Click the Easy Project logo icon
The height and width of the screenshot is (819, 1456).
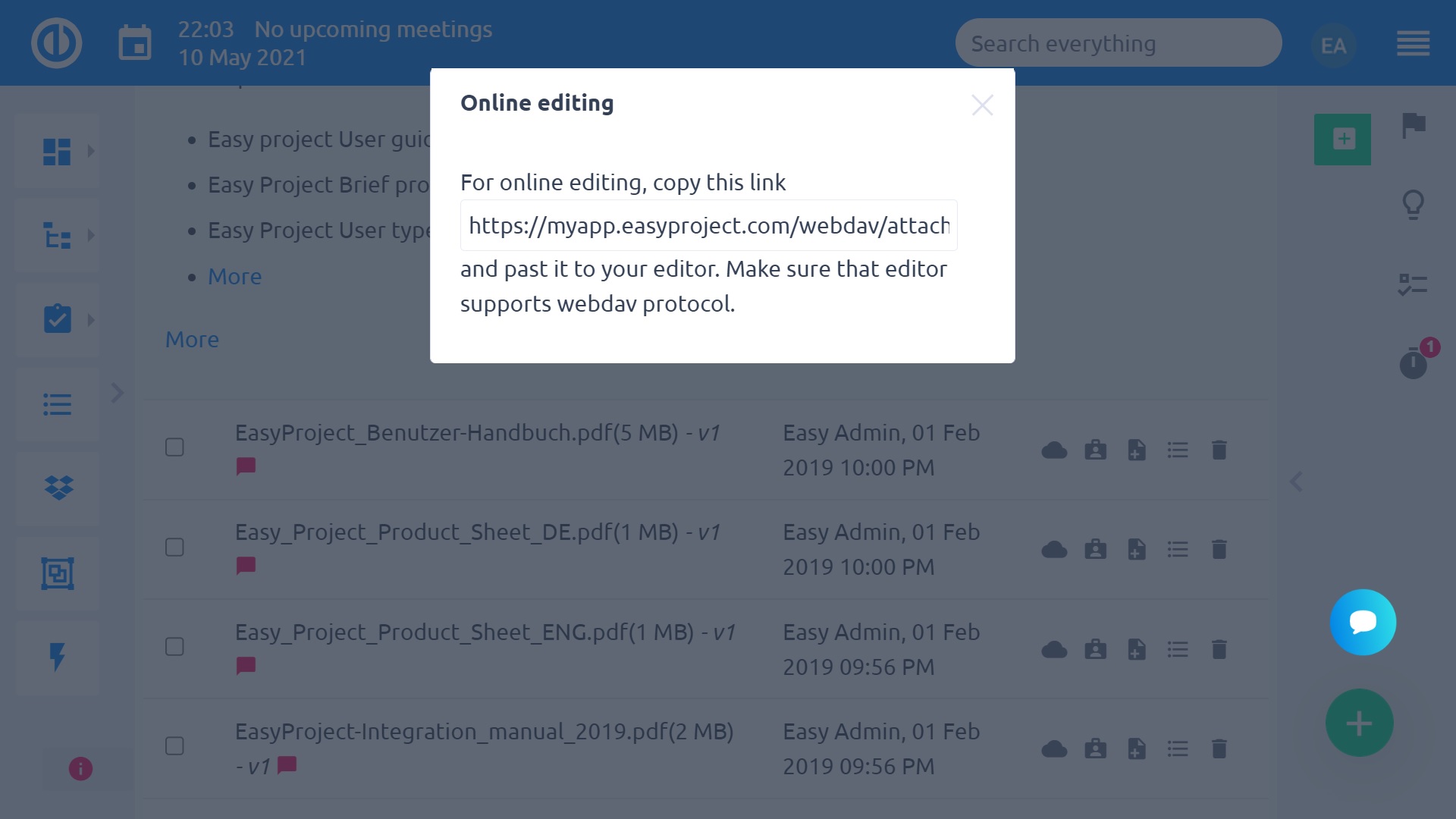(x=57, y=42)
